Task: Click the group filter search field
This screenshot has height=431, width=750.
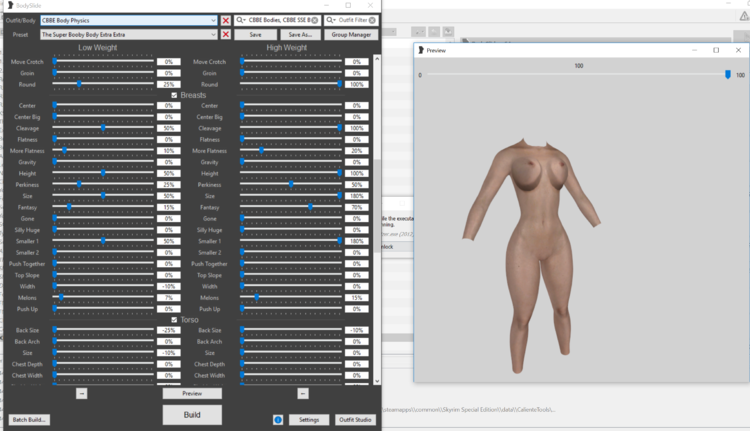Action: coord(277,20)
